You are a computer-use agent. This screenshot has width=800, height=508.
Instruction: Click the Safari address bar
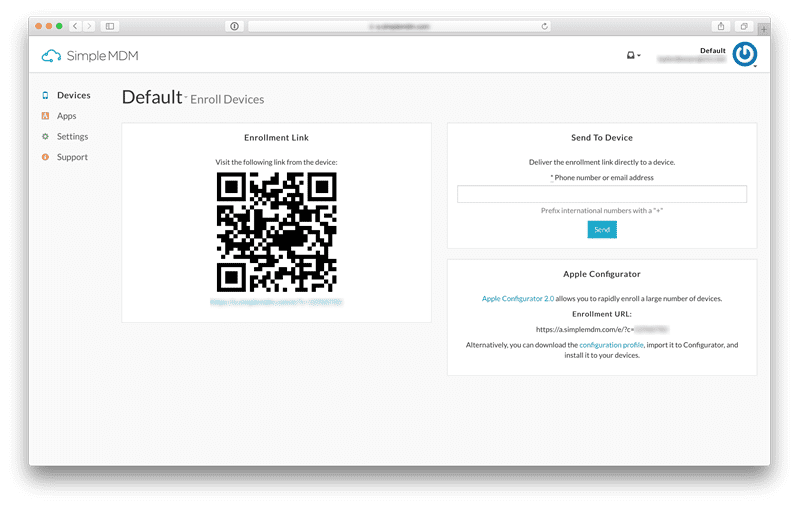(399, 26)
